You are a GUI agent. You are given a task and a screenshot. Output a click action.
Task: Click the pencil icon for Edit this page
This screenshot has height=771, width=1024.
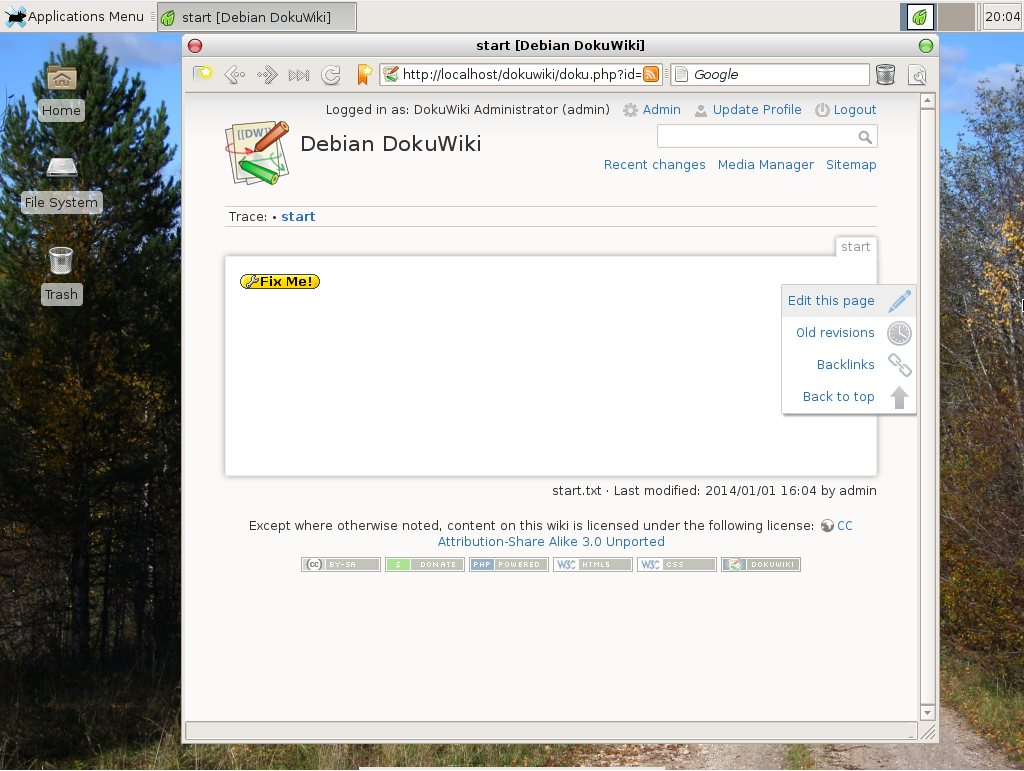click(899, 301)
